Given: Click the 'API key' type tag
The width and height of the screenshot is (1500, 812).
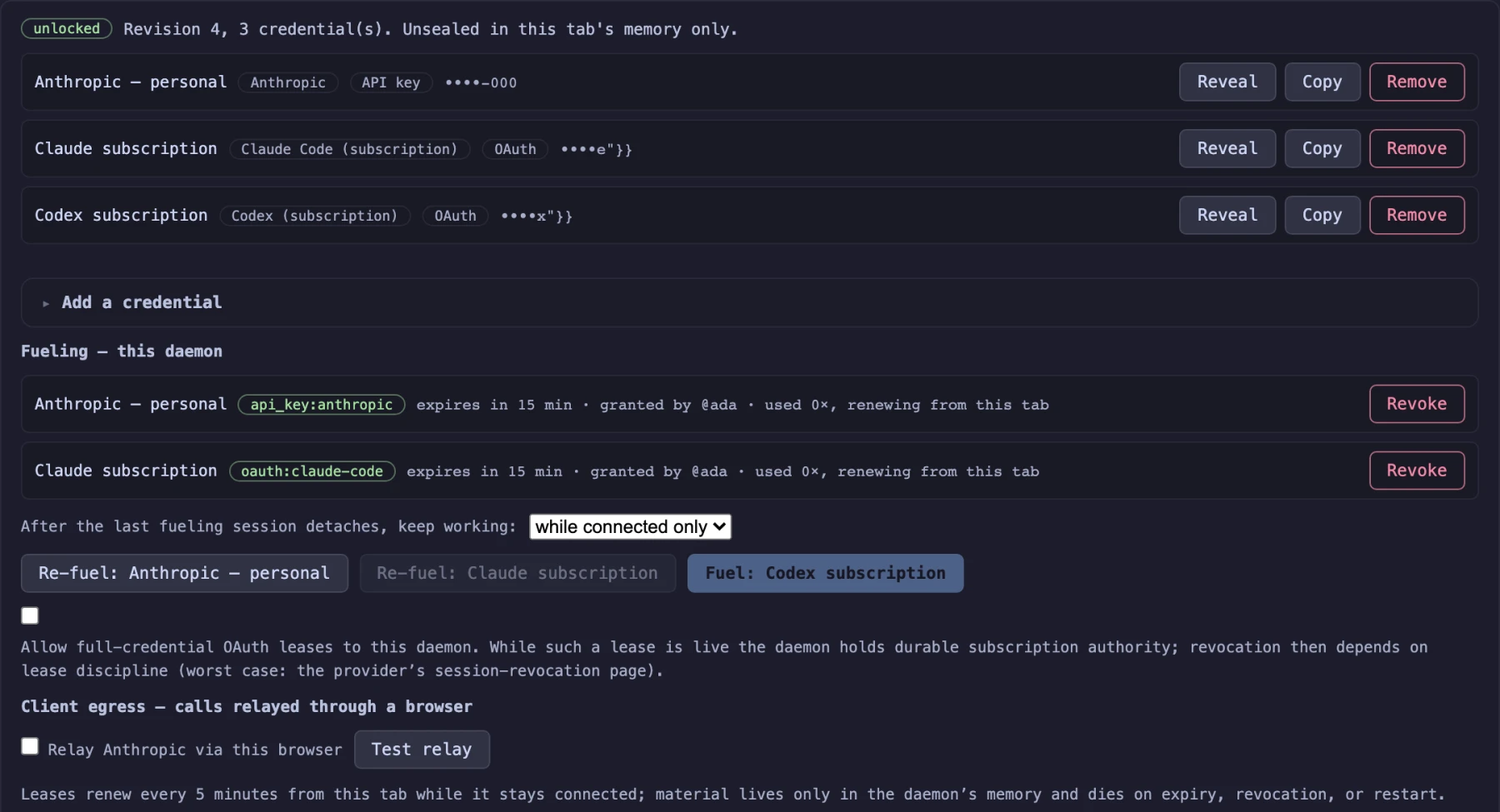Looking at the screenshot, I should point(391,82).
